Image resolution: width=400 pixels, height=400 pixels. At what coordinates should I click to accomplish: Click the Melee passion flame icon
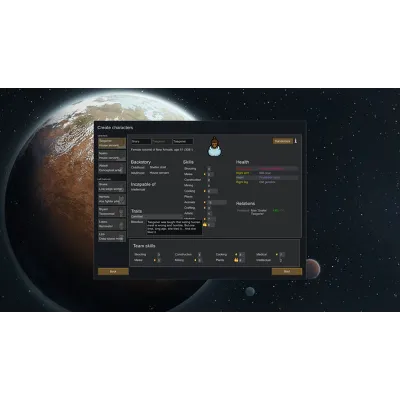205,174
